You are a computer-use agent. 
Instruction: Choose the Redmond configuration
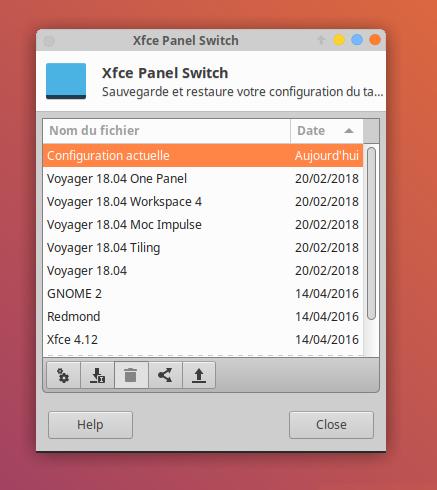click(203, 317)
